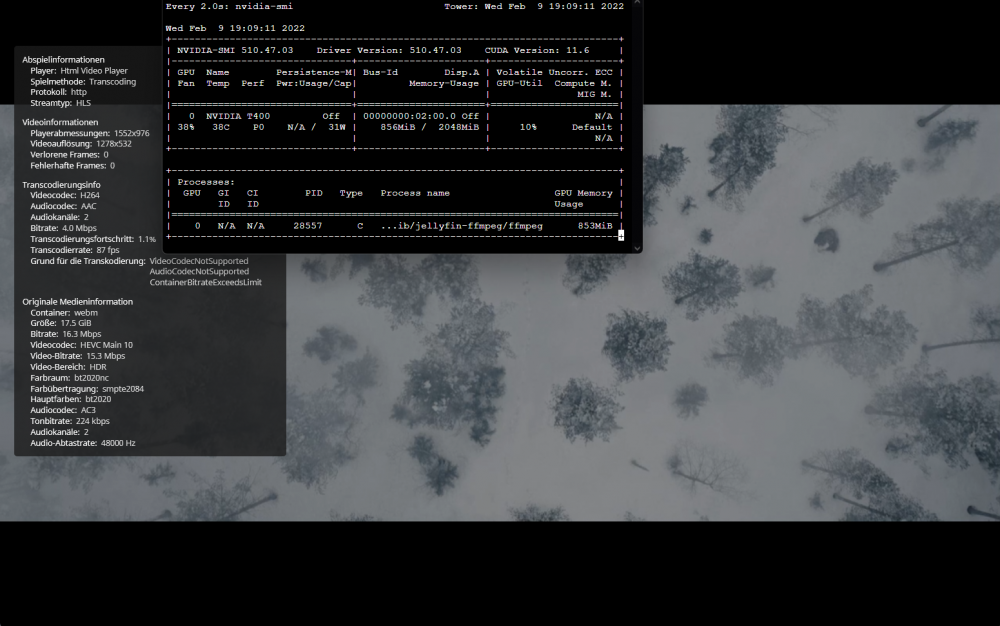Click the Video-Bereich value "HDR"
The height and width of the screenshot is (626, 1000).
(98, 367)
